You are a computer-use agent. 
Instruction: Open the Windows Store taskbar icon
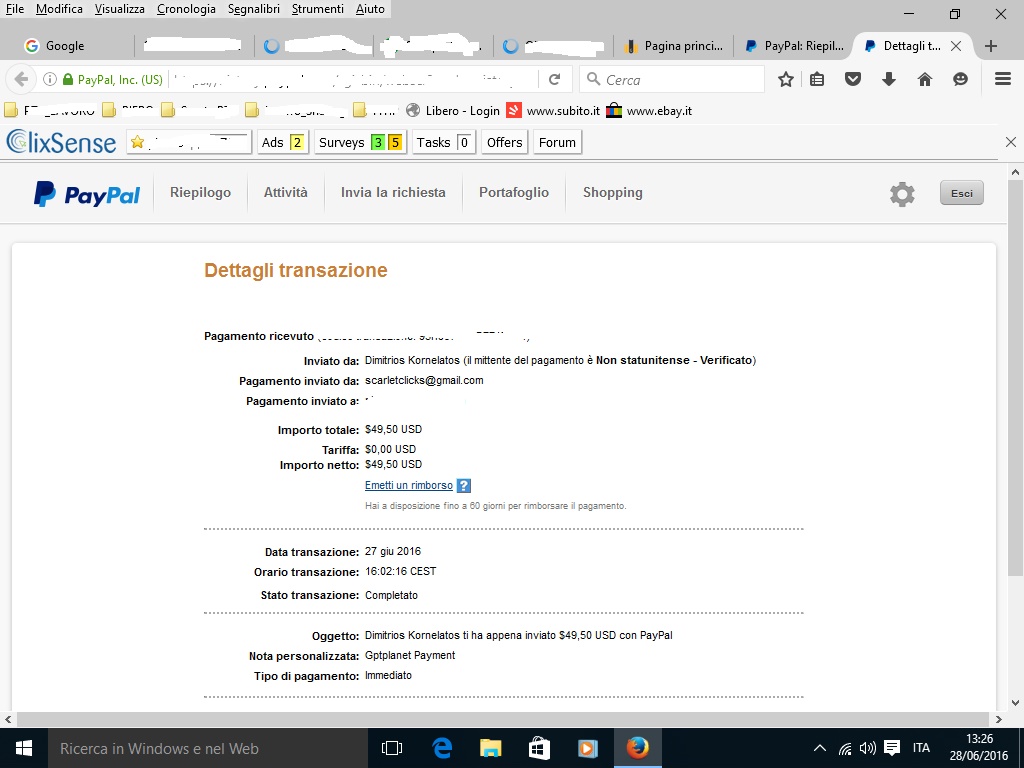539,748
